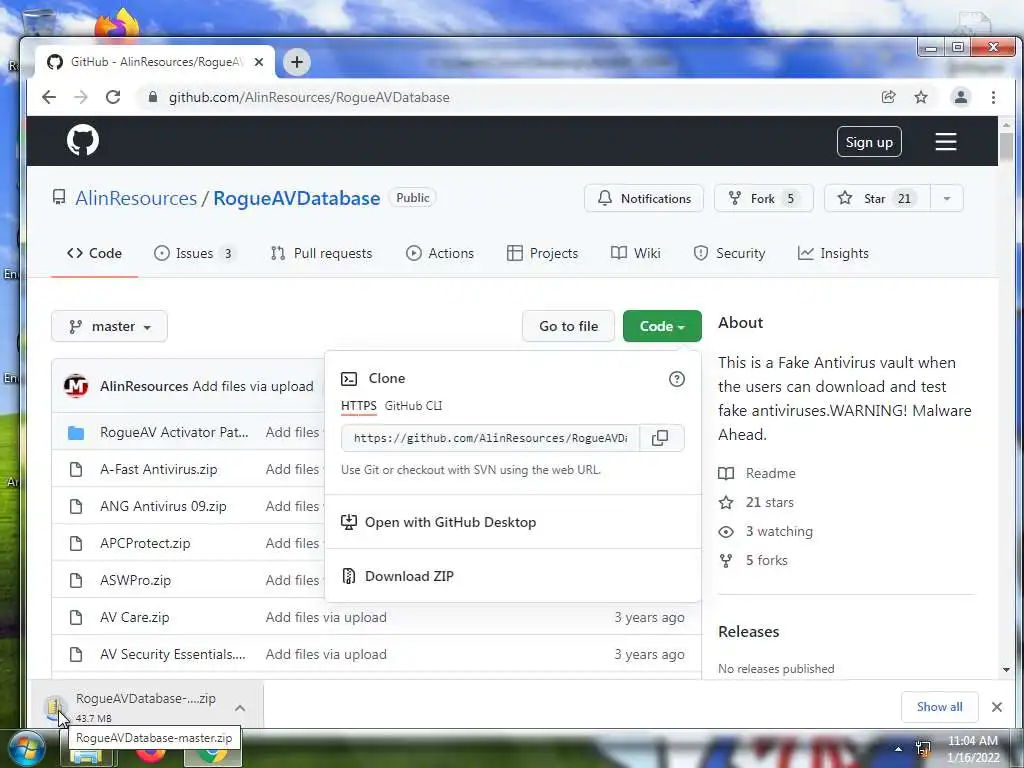The image size is (1024, 768).
Task: Open the master branch dropdown
Action: 110,326
